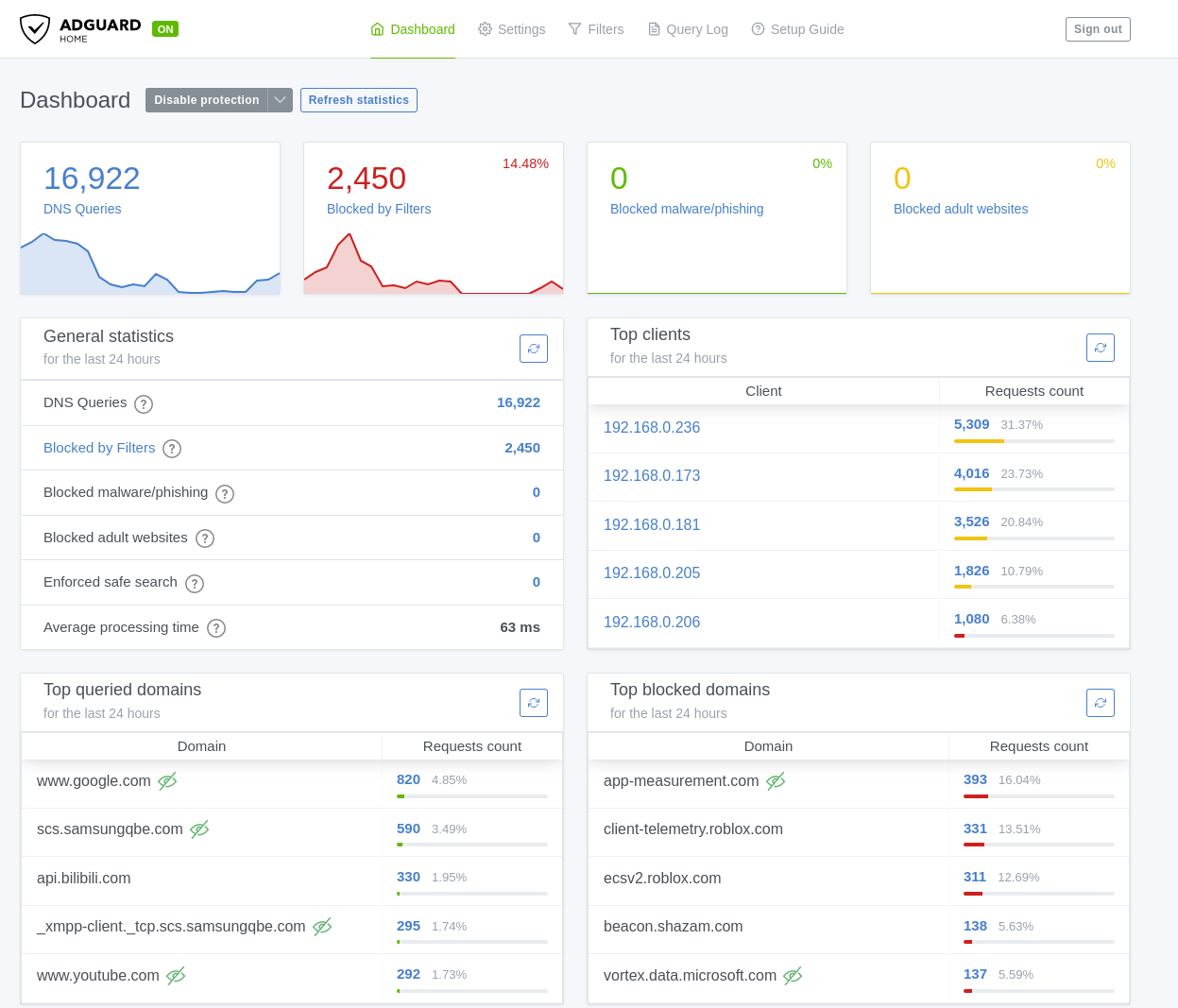Expand the Disable protection dropdown arrow

(x=281, y=100)
